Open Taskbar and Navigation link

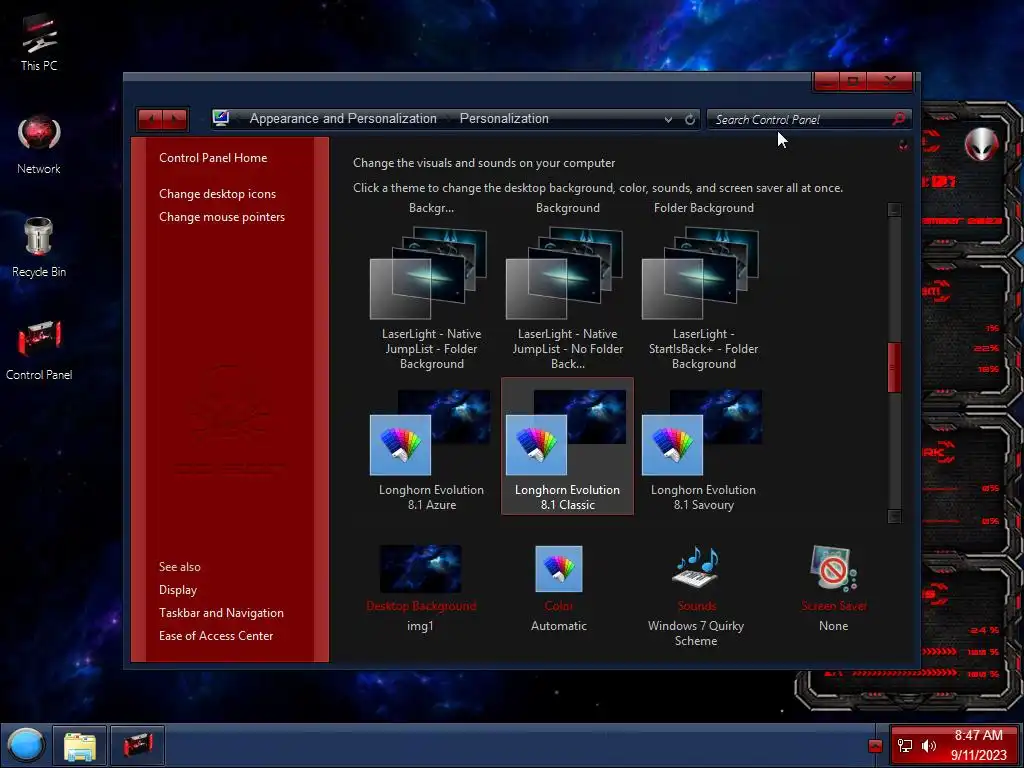pyautogui.click(x=221, y=613)
